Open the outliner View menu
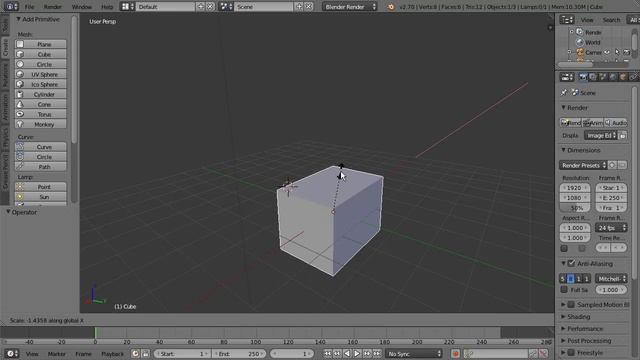The width and height of the screenshot is (640, 360). coord(587,20)
